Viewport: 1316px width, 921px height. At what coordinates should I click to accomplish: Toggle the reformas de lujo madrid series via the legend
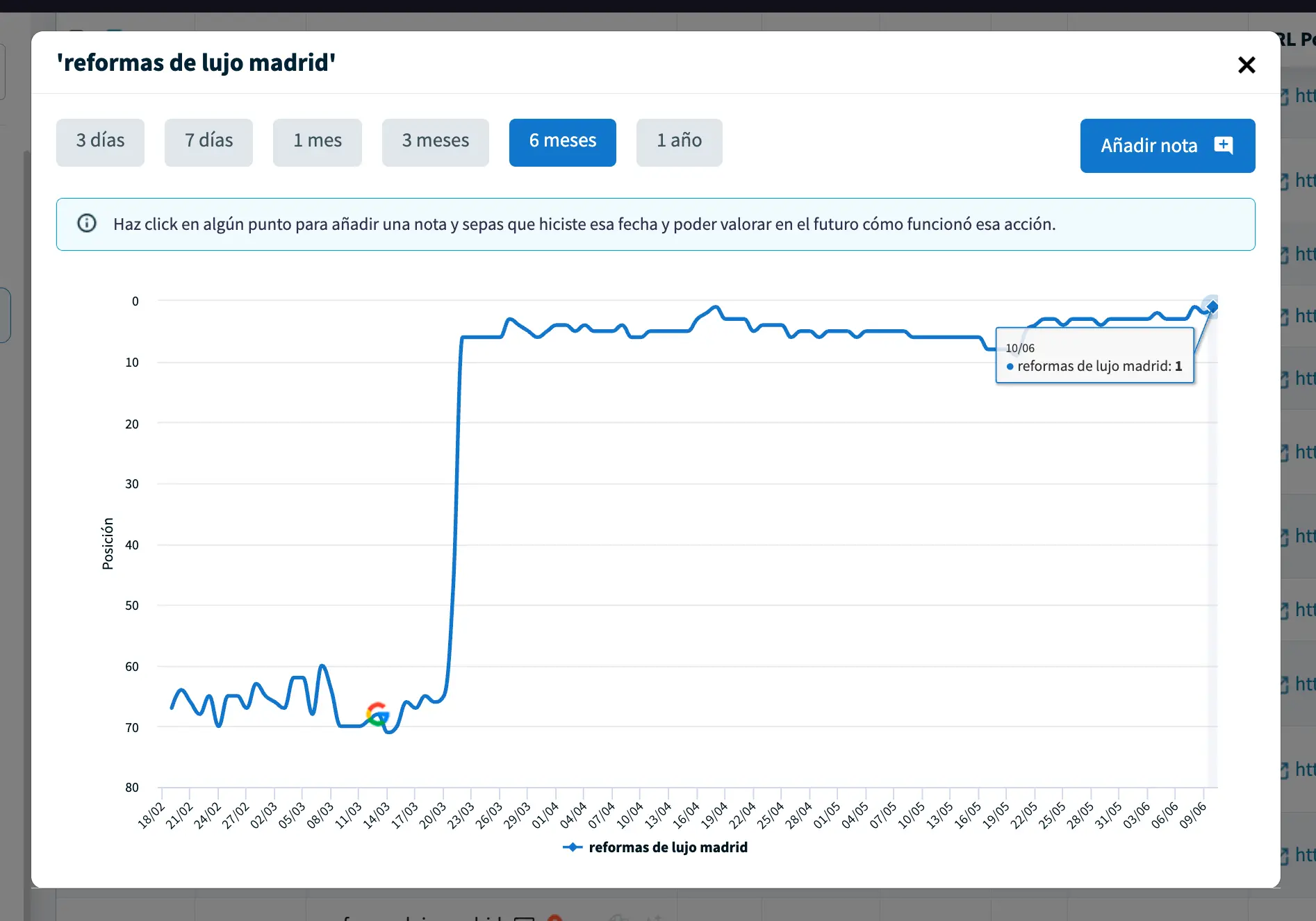tap(668, 847)
